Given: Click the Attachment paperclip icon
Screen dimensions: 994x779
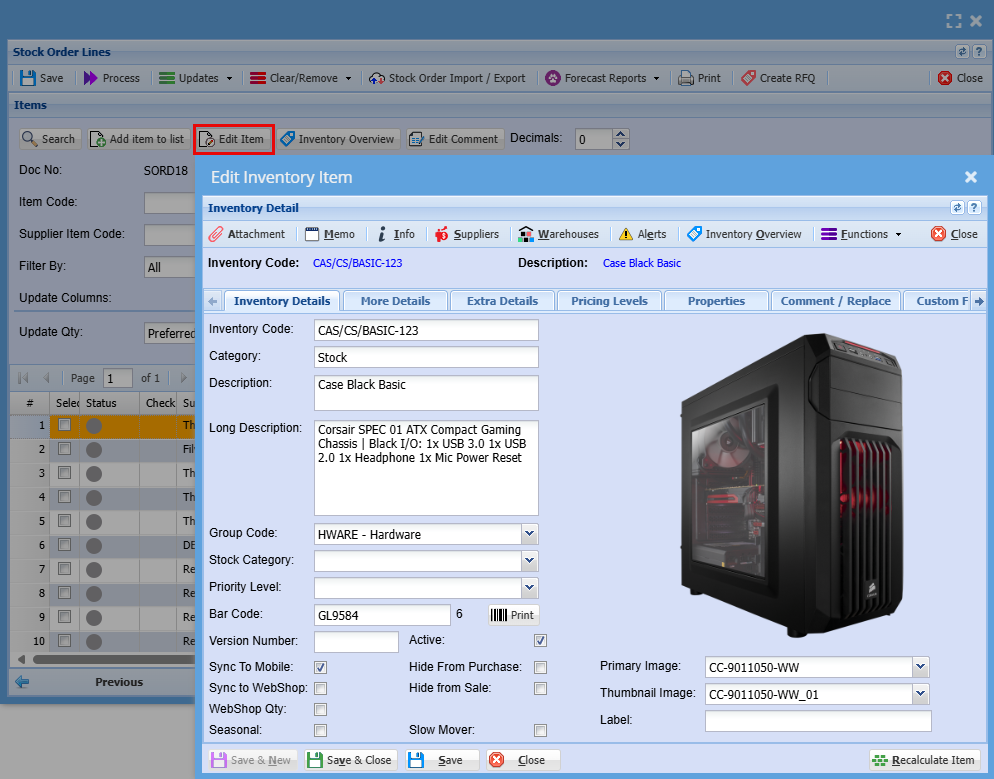Looking at the screenshot, I should click(x=216, y=234).
